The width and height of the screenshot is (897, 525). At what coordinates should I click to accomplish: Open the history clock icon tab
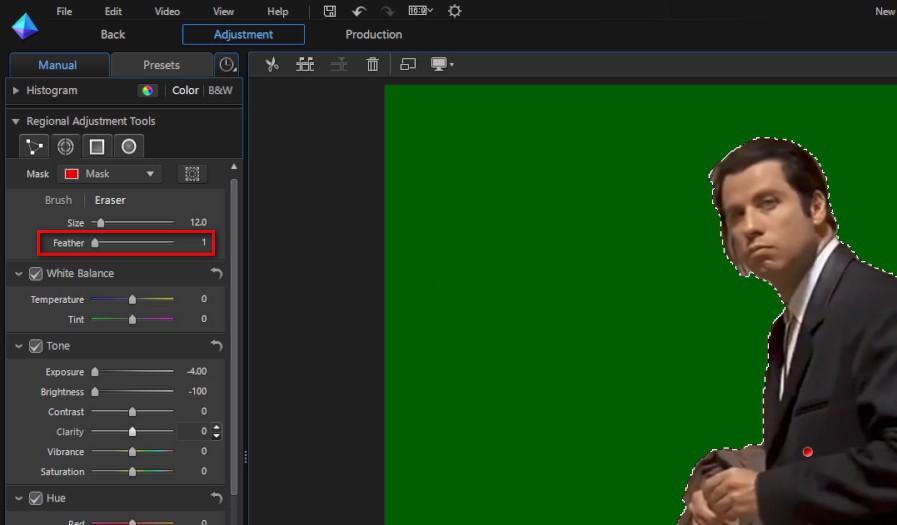pyautogui.click(x=227, y=65)
